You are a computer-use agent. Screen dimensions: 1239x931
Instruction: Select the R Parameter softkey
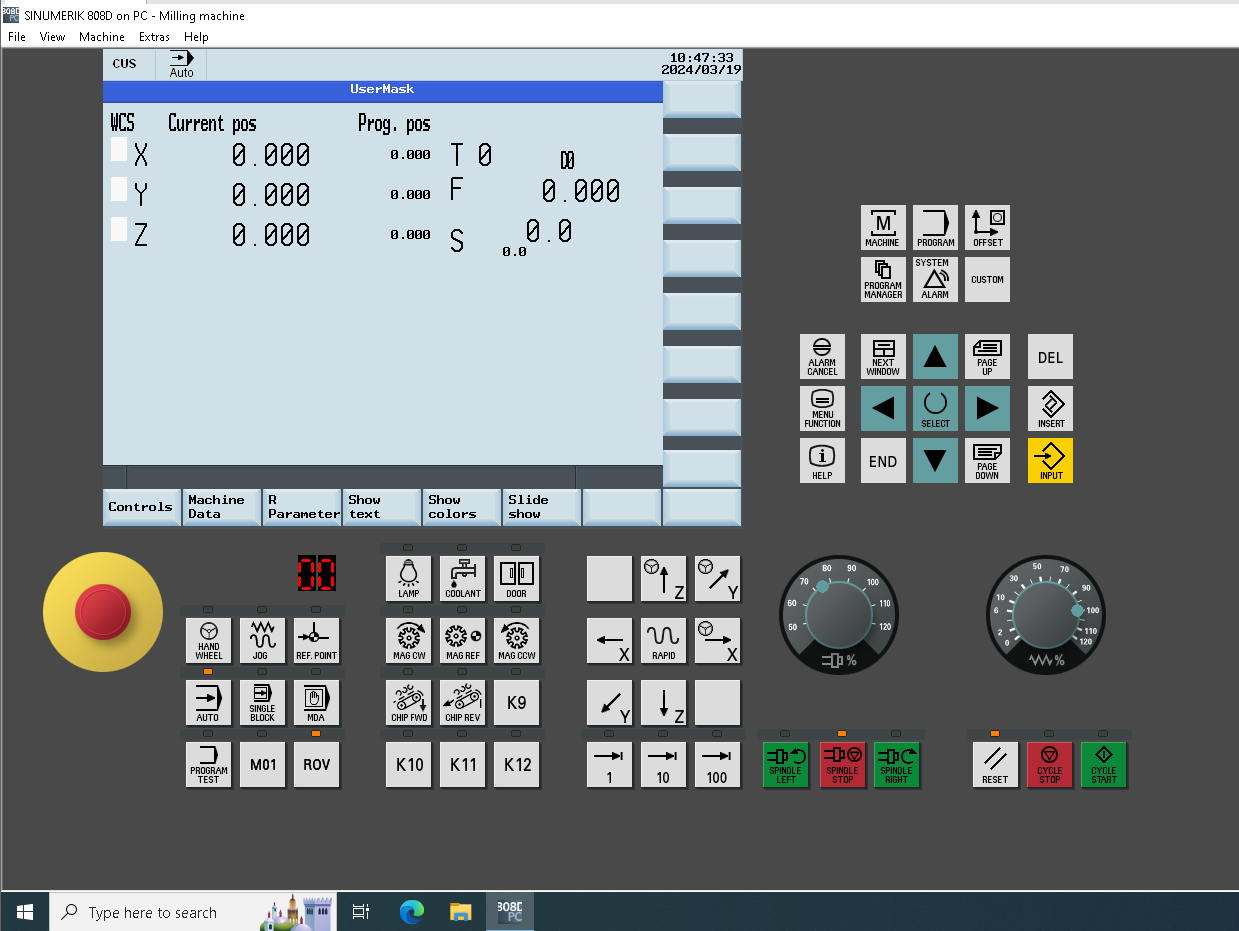pyautogui.click(x=302, y=507)
